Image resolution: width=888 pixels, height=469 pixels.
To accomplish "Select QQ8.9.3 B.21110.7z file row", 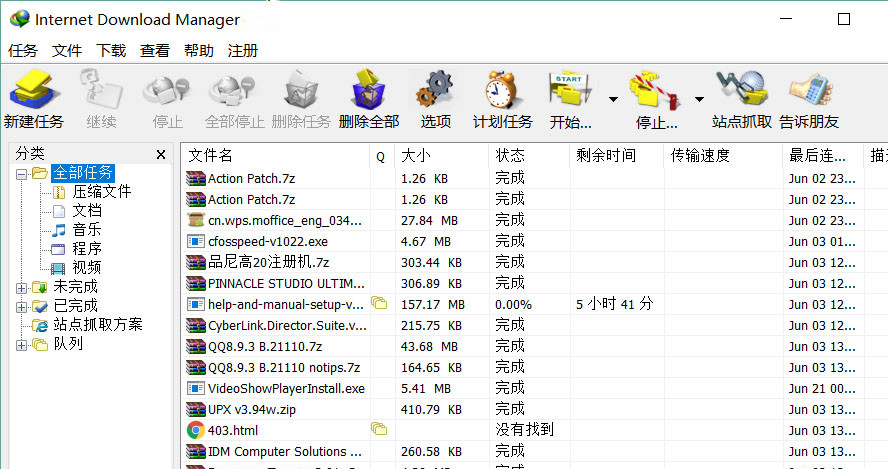I will coord(535,346).
